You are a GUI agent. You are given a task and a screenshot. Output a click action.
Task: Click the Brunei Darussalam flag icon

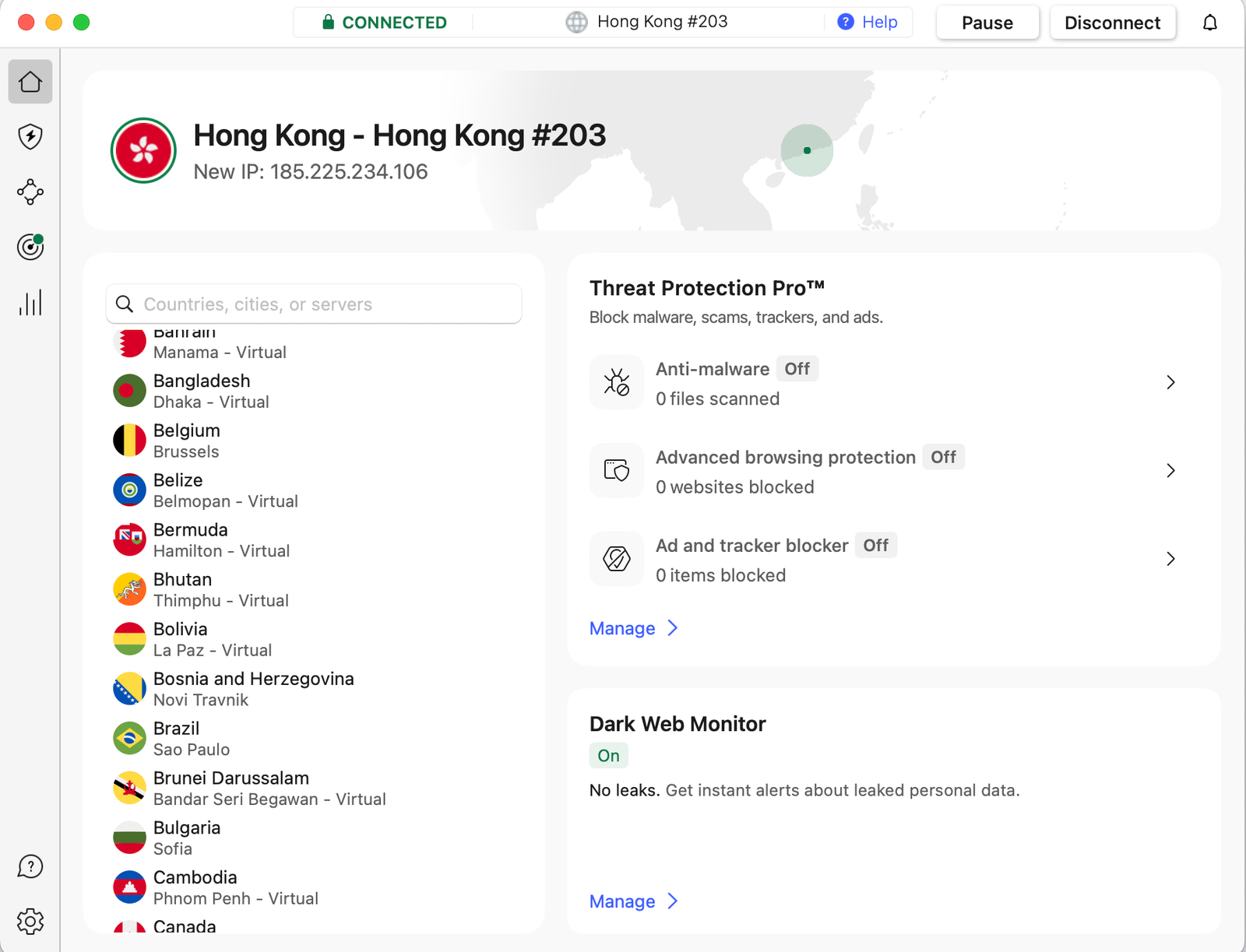(129, 788)
